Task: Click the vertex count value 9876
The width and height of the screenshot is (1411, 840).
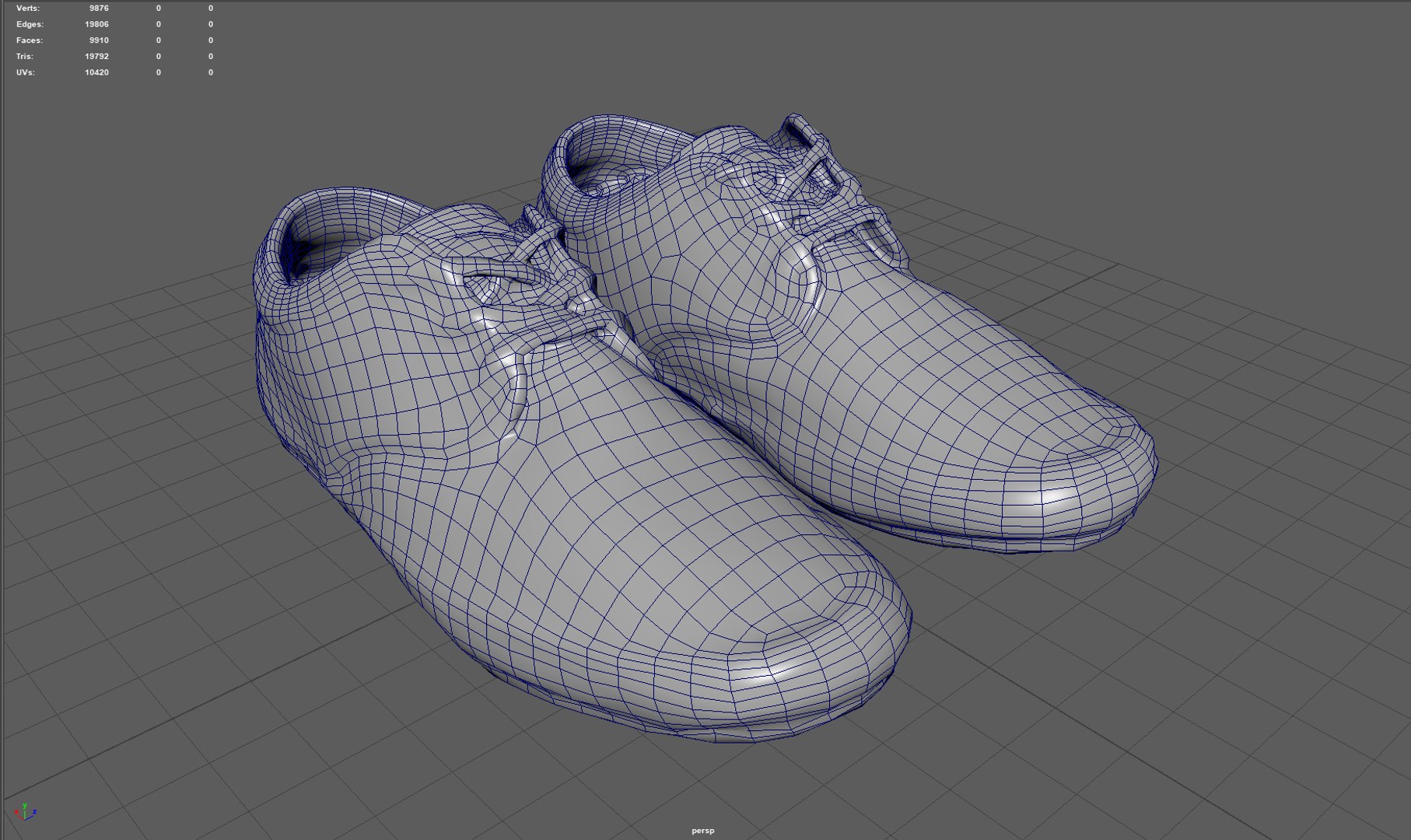Action: click(x=99, y=8)
